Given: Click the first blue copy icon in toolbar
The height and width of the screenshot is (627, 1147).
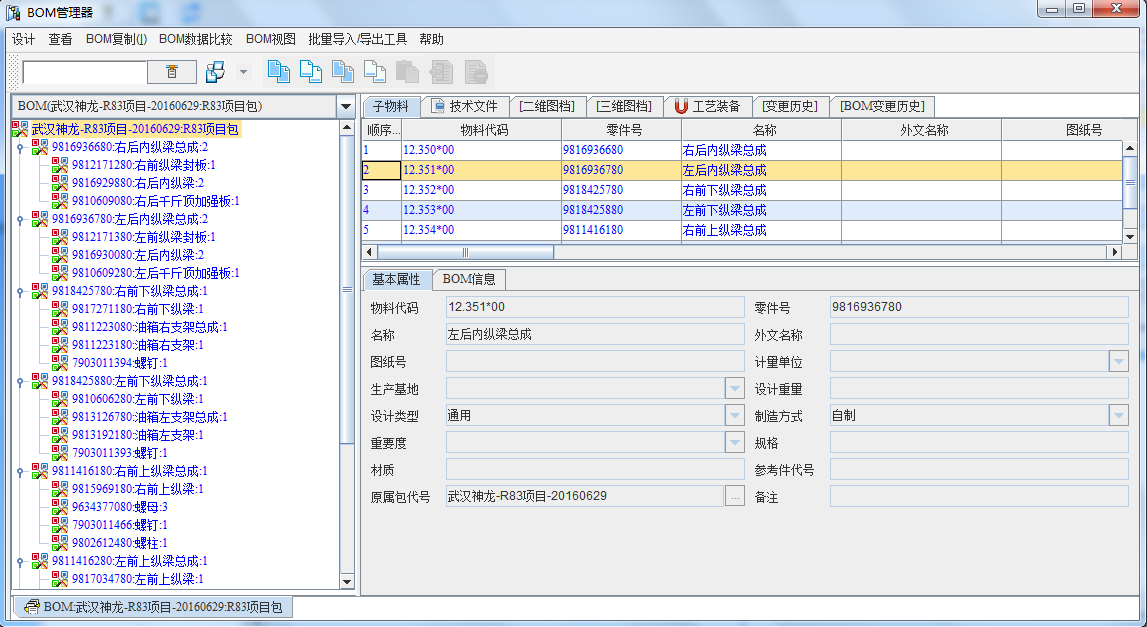Looking at the screenshot, I should [278, 72].
